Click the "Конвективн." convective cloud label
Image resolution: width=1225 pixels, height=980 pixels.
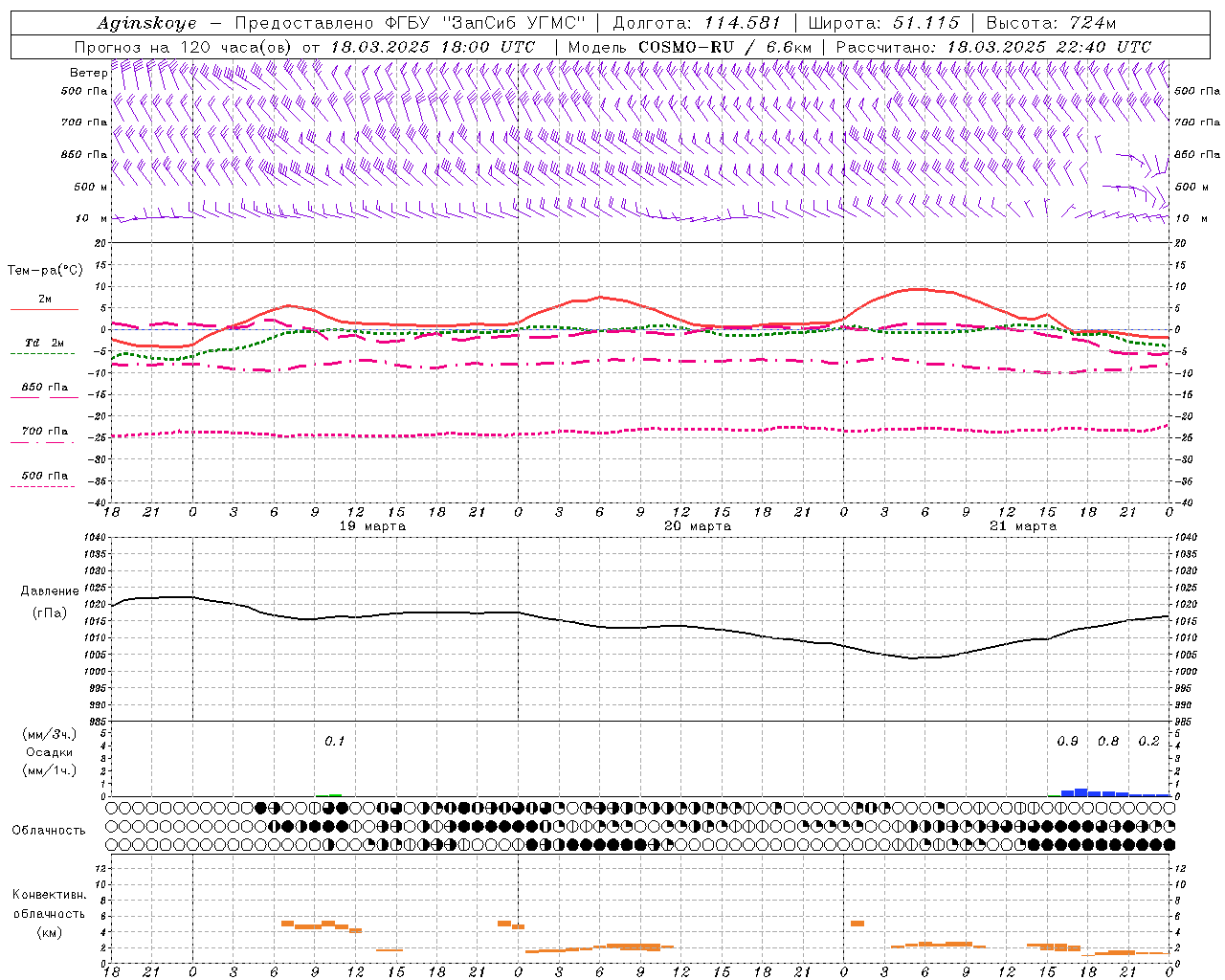(x=49, y=895)
